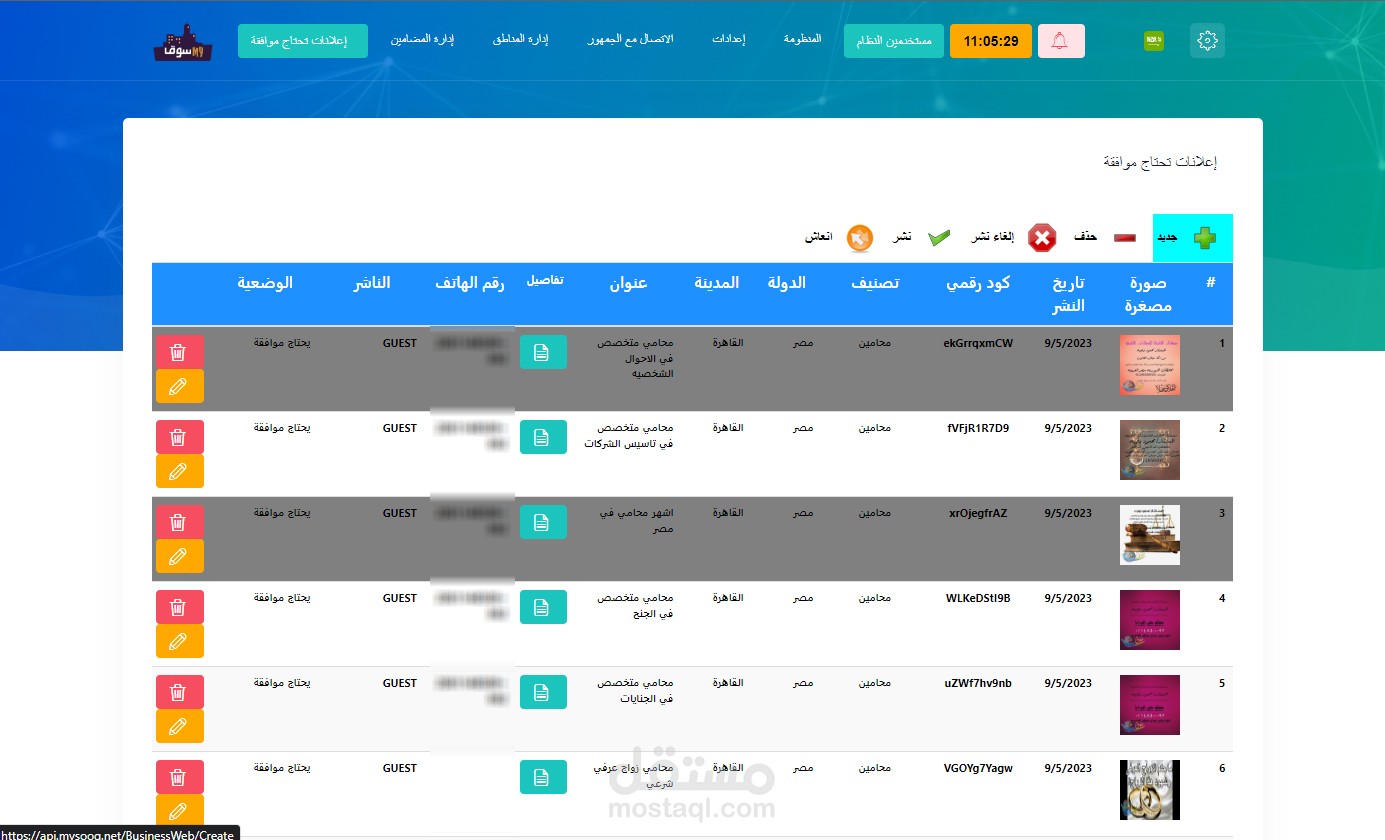View details of ad ekGrrqxmCW
1385x840 pixels.
click(x=543, y=352)
